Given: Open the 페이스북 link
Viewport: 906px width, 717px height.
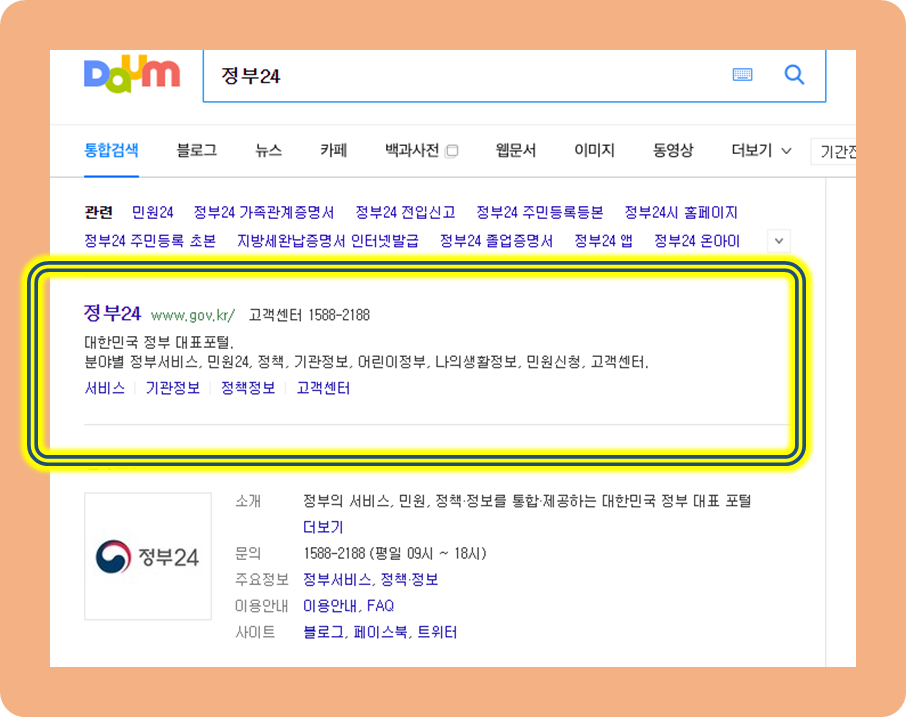Looking at the screenshot, I should click(380, 632).
